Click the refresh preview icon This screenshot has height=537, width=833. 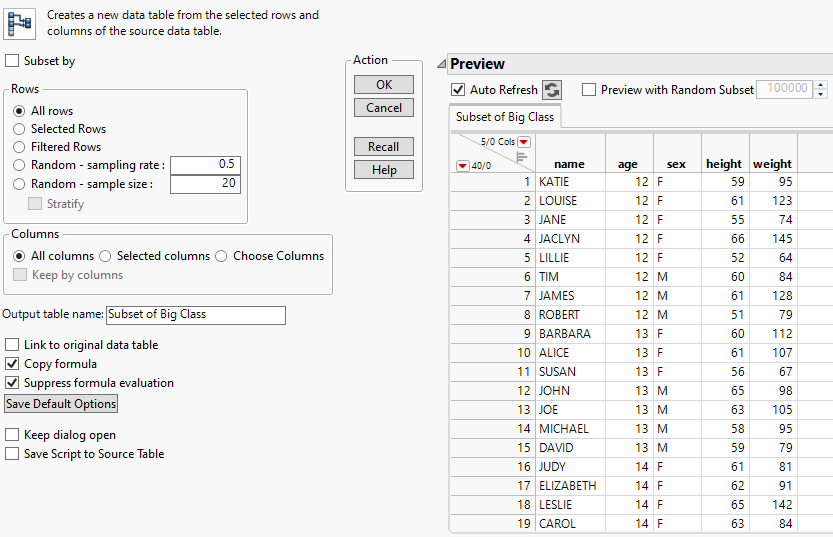[x=552, y=90]
